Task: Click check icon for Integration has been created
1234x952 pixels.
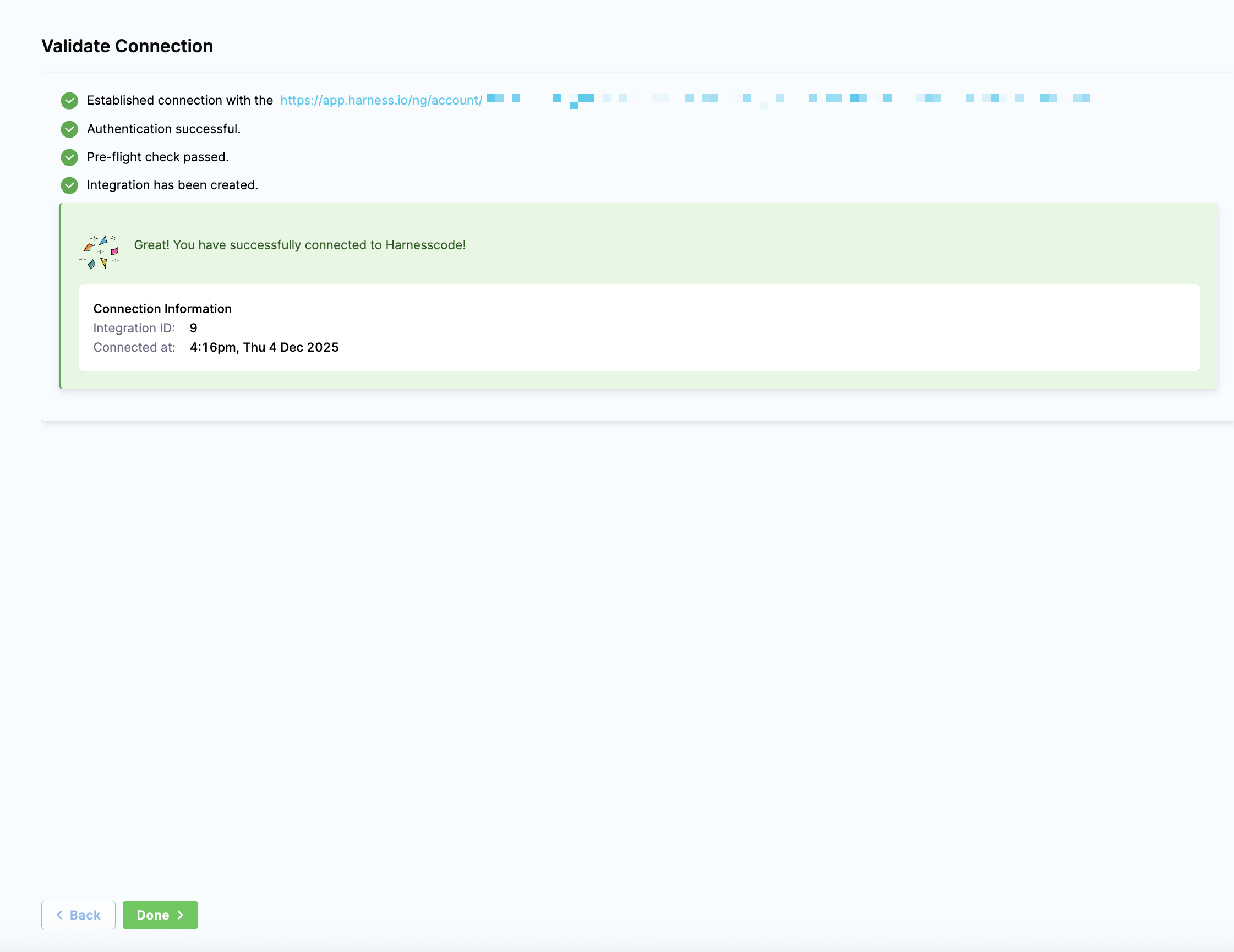Action: [69, 185]
